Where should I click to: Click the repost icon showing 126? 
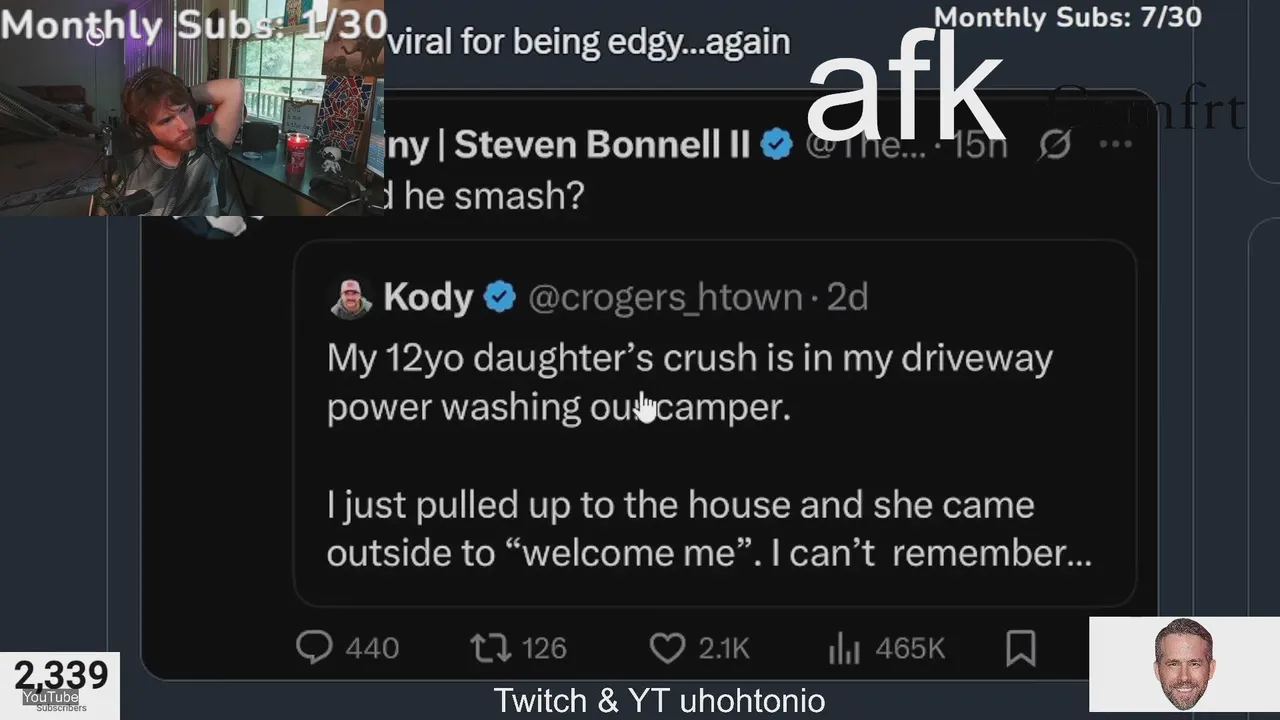click(x=490, y=648)
